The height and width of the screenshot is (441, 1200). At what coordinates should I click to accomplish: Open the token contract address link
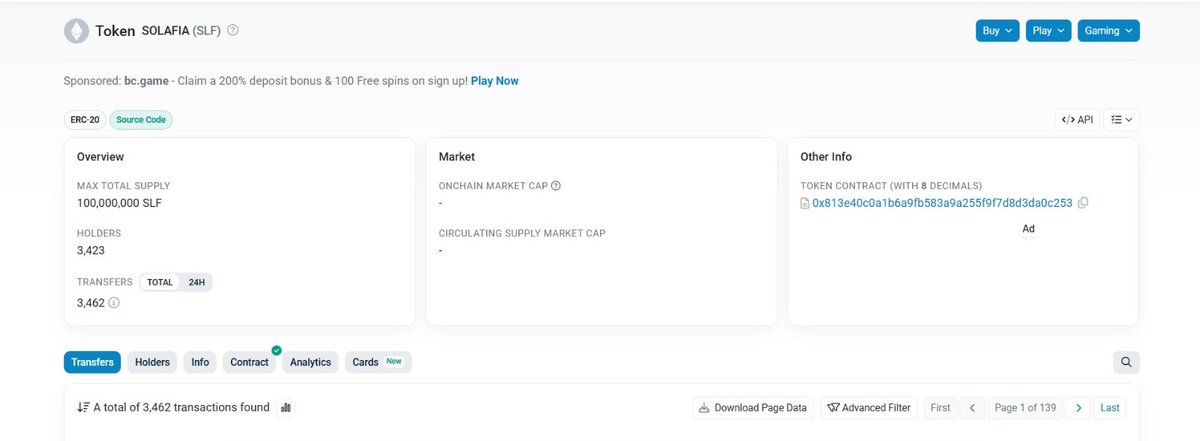942,203
